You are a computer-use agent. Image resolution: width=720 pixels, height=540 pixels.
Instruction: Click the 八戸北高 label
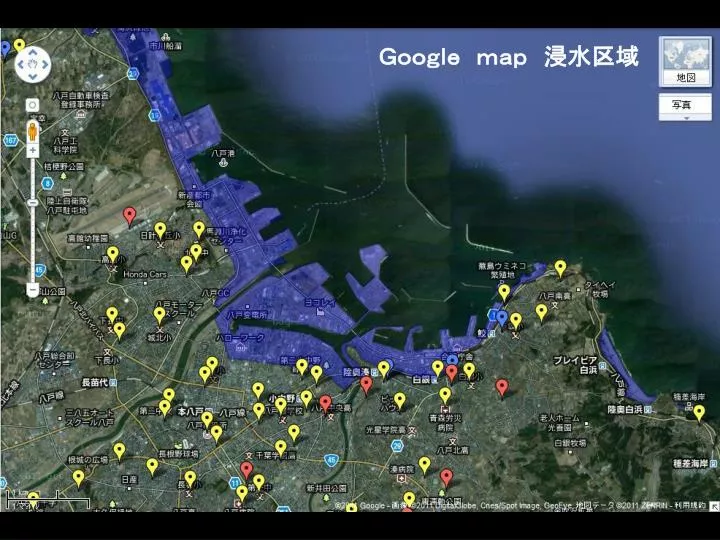tap(453, 451)
